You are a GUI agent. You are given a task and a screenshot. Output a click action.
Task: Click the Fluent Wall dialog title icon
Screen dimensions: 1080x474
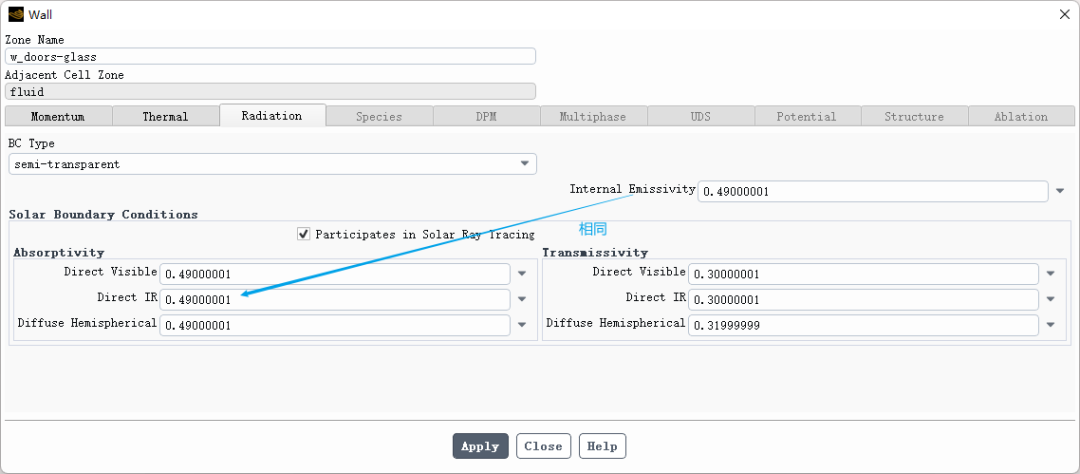pos(16,14)
